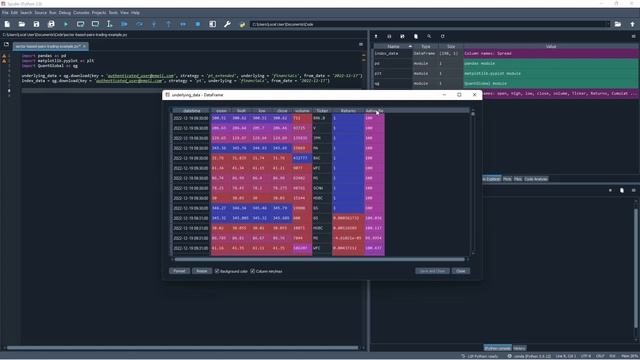
Task: Open the File menu
Action: 5,13
